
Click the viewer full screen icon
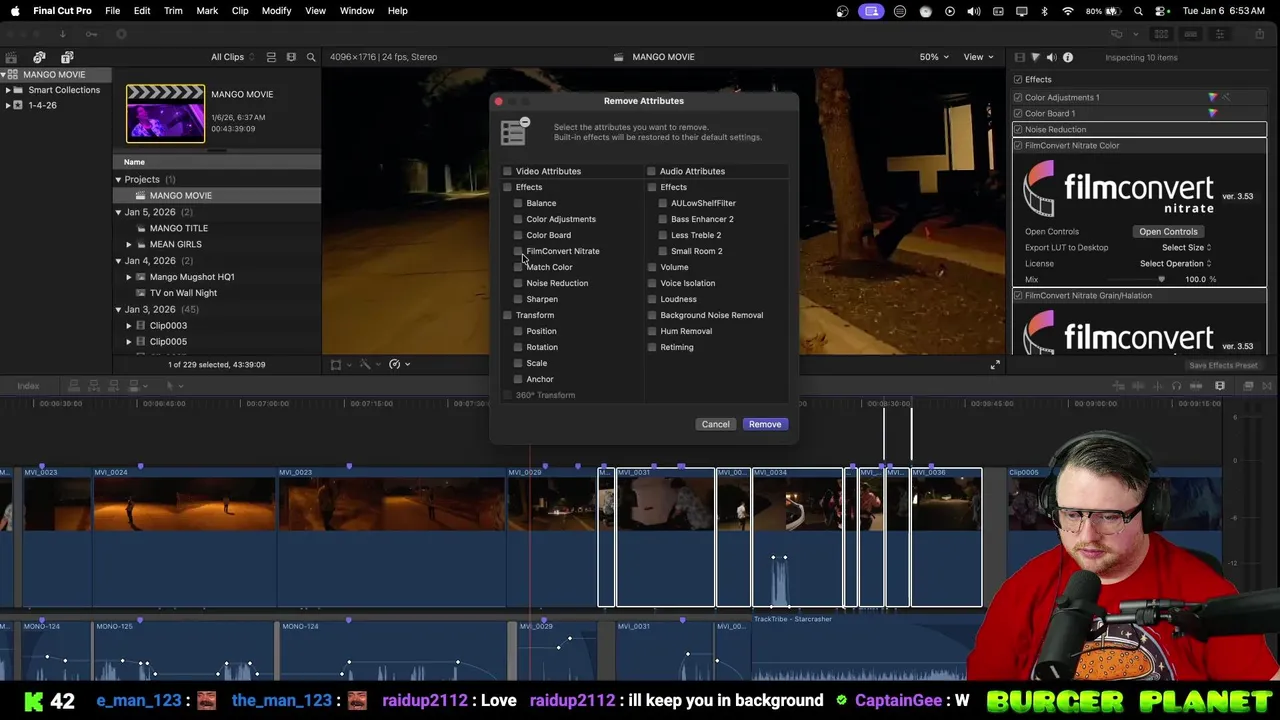click(x=994, y=365)
